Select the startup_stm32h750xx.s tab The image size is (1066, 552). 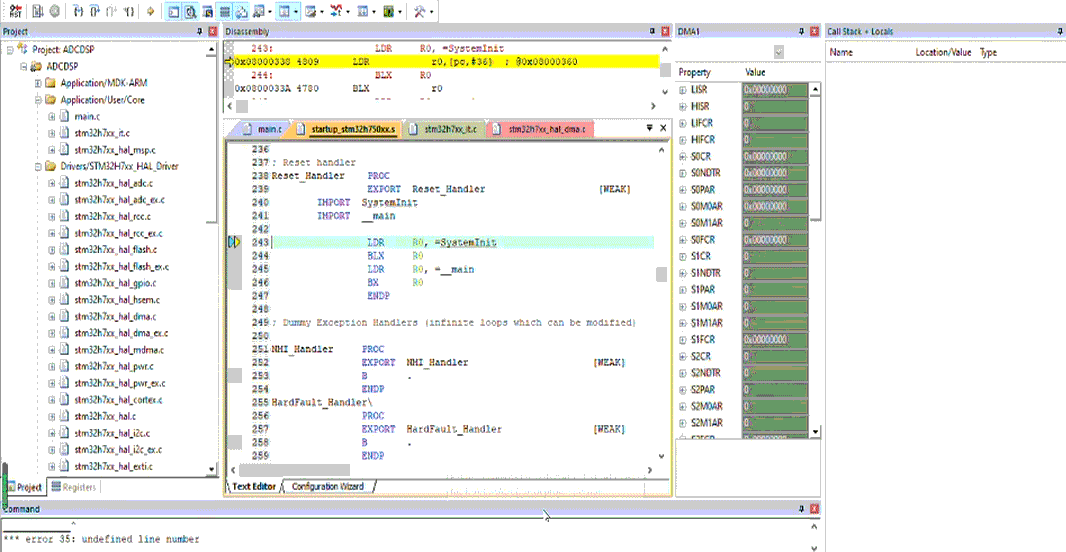click(347, 128)
